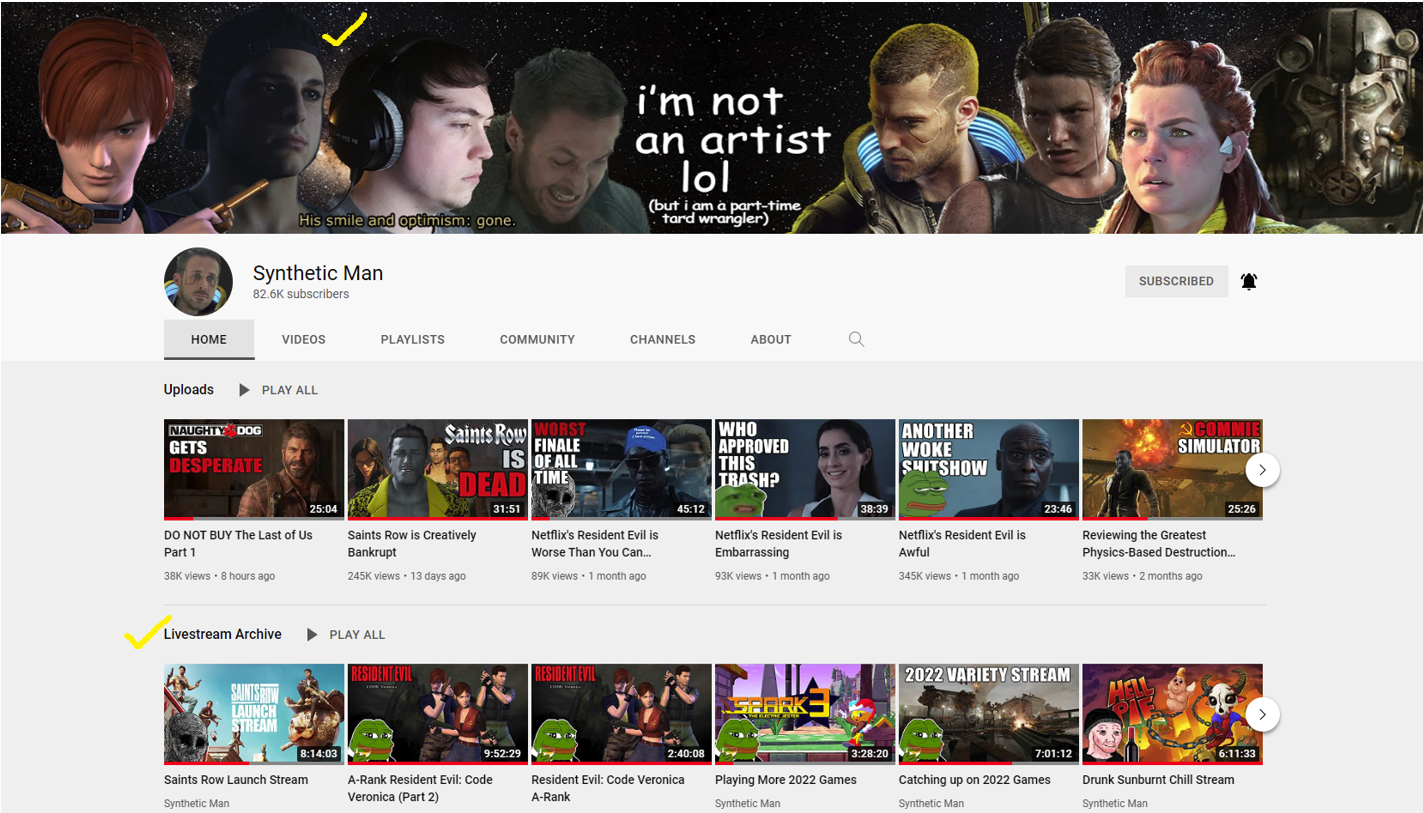Click the Uploads Play All triangle icon
Screen dimensions: 1423x813
tap(244, 390)
